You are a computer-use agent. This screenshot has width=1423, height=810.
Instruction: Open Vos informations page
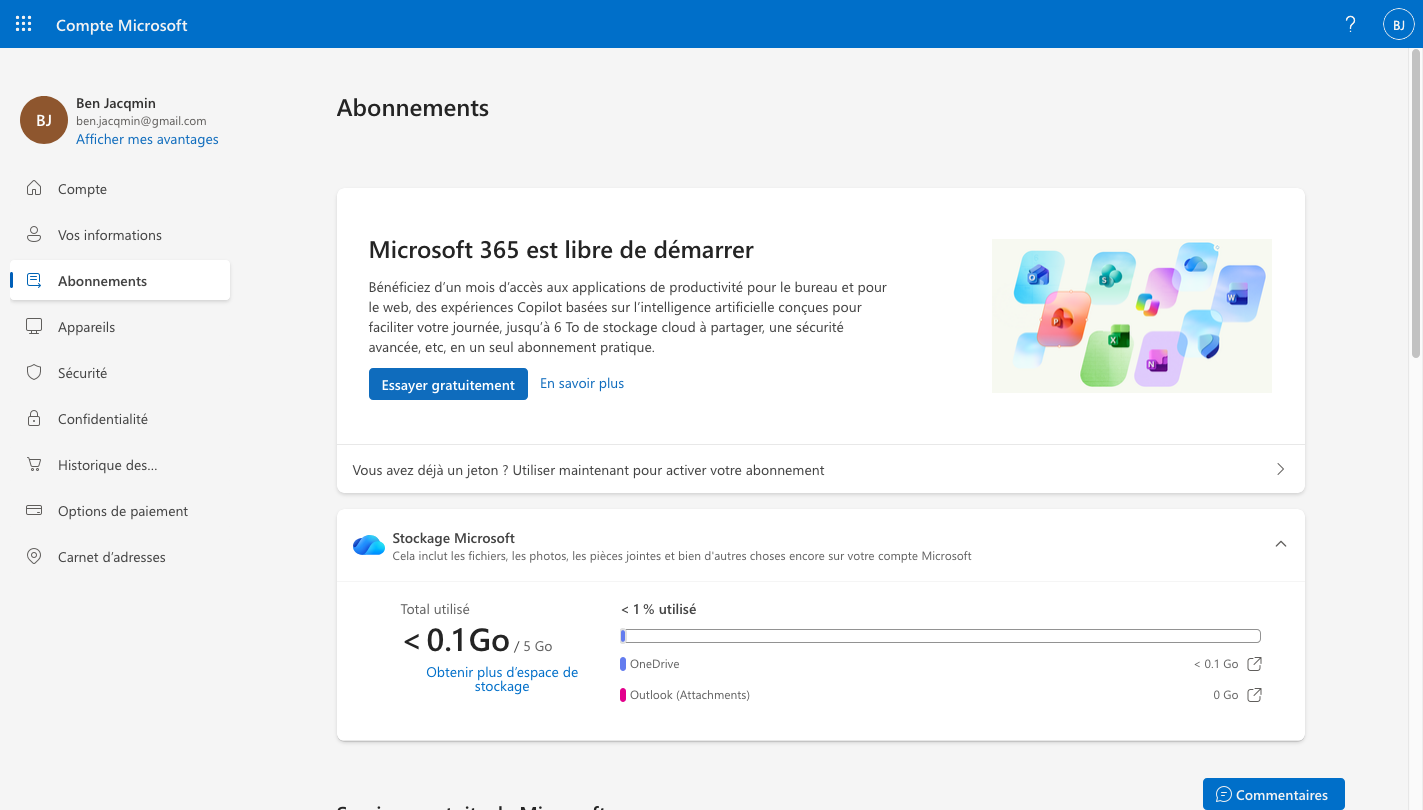[120, 235]
